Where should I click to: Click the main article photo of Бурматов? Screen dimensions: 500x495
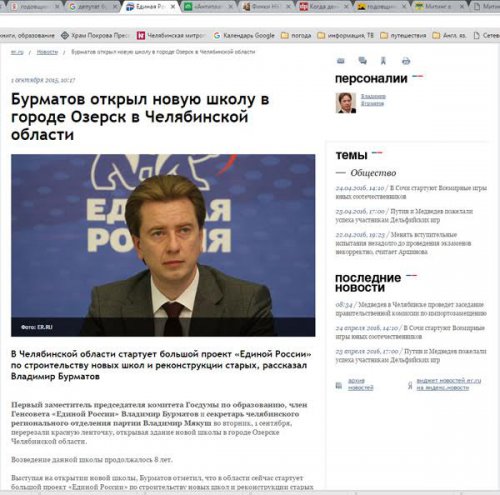point(163,245)
